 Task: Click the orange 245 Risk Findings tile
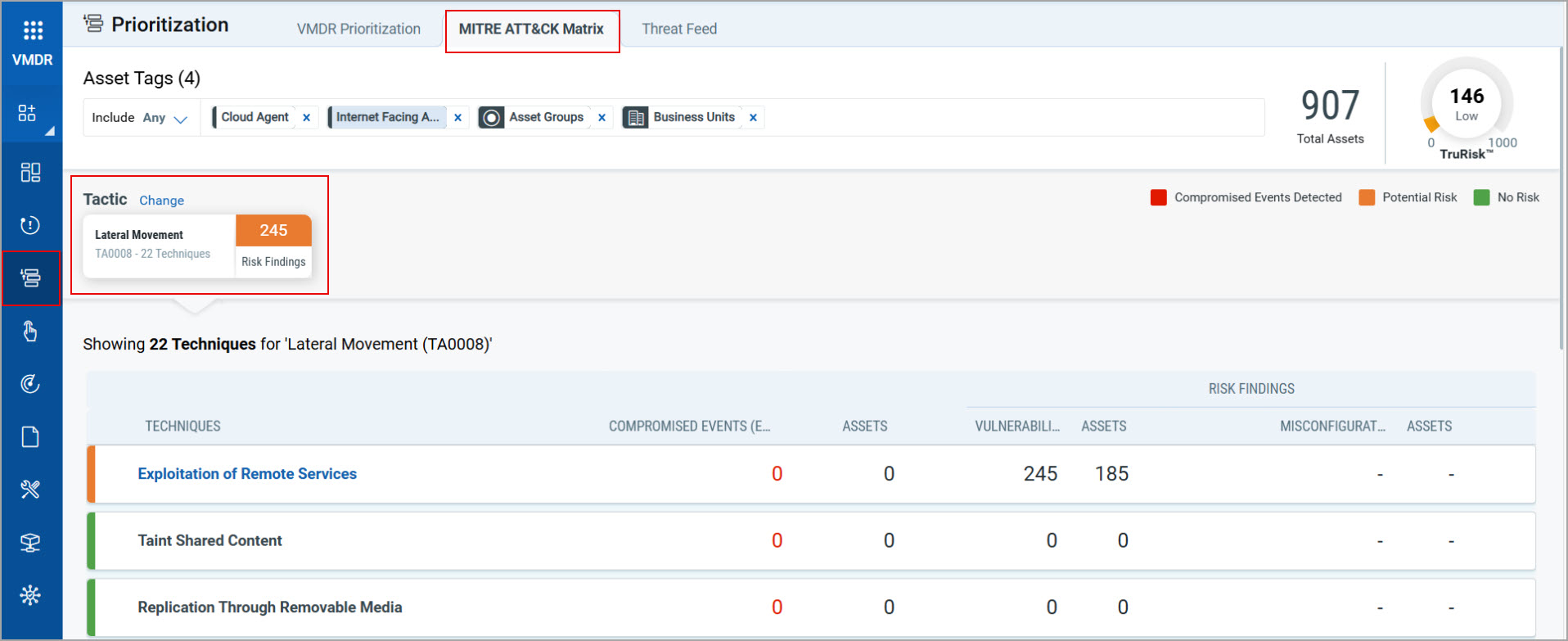click(x=273, y=231)
